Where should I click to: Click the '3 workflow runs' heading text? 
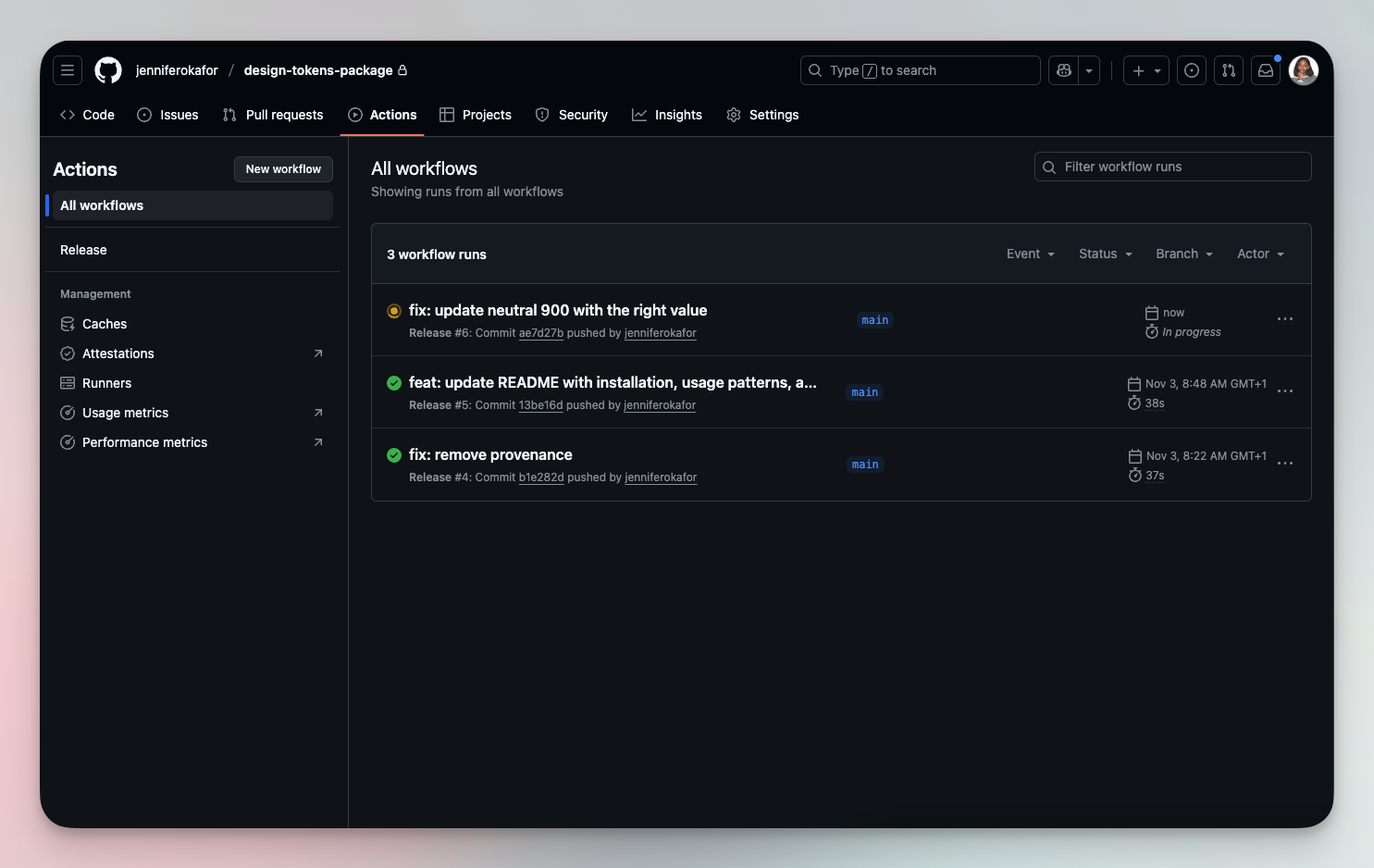click(437, 254)
